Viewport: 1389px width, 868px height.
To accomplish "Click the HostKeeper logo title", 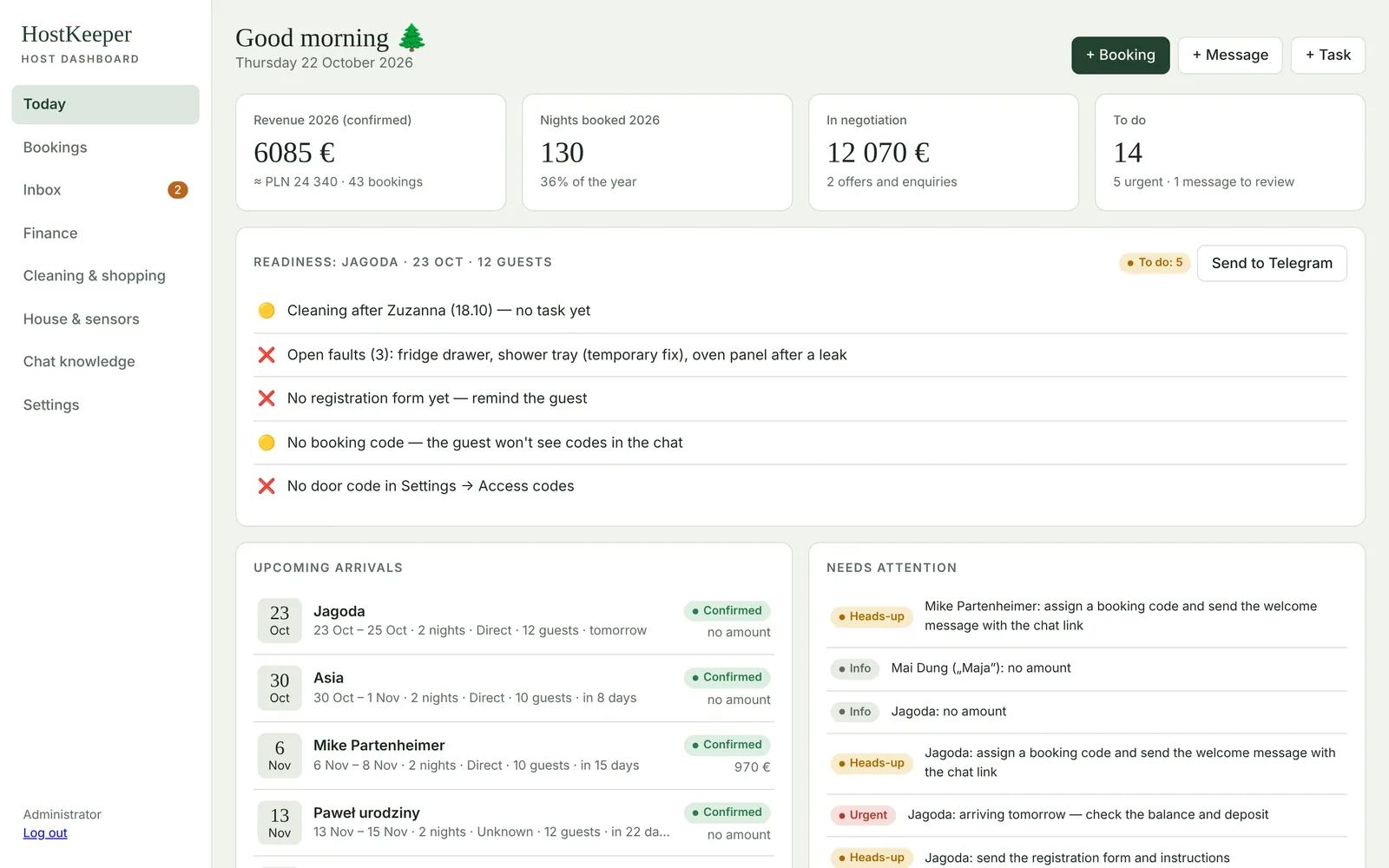I will [x=76, y=34].
